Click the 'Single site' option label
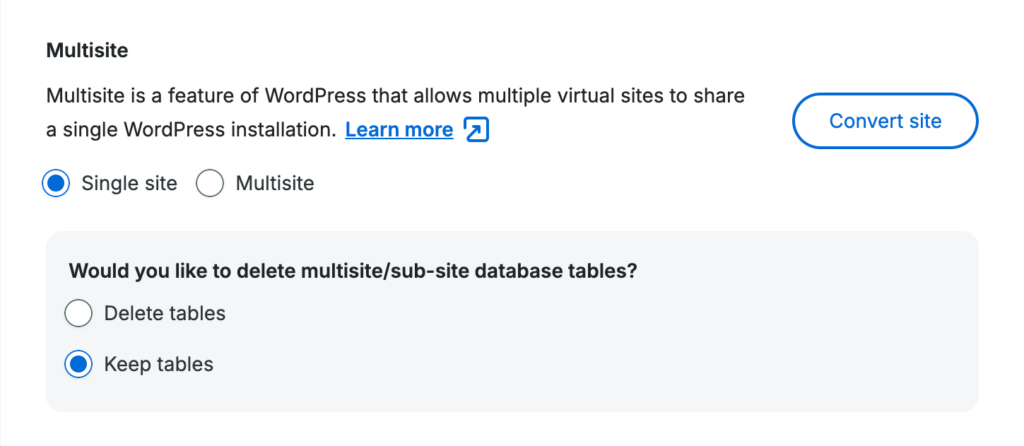The width and height of the screenshot is (1024, 446). [x=129, y=184]
